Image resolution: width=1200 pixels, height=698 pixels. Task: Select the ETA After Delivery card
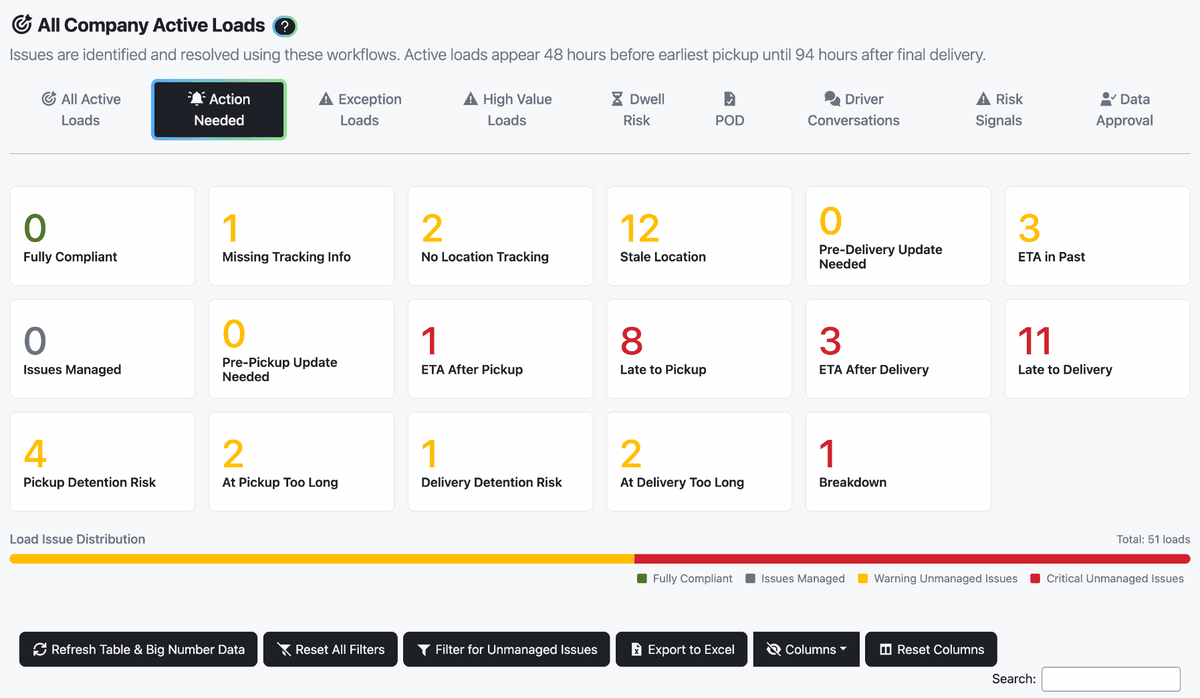(x=898, y=349)
